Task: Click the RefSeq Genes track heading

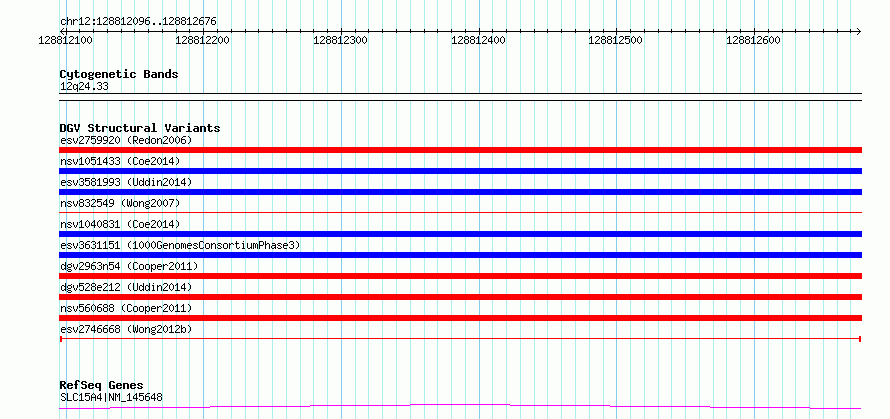Action: click(x=101, y=386)
